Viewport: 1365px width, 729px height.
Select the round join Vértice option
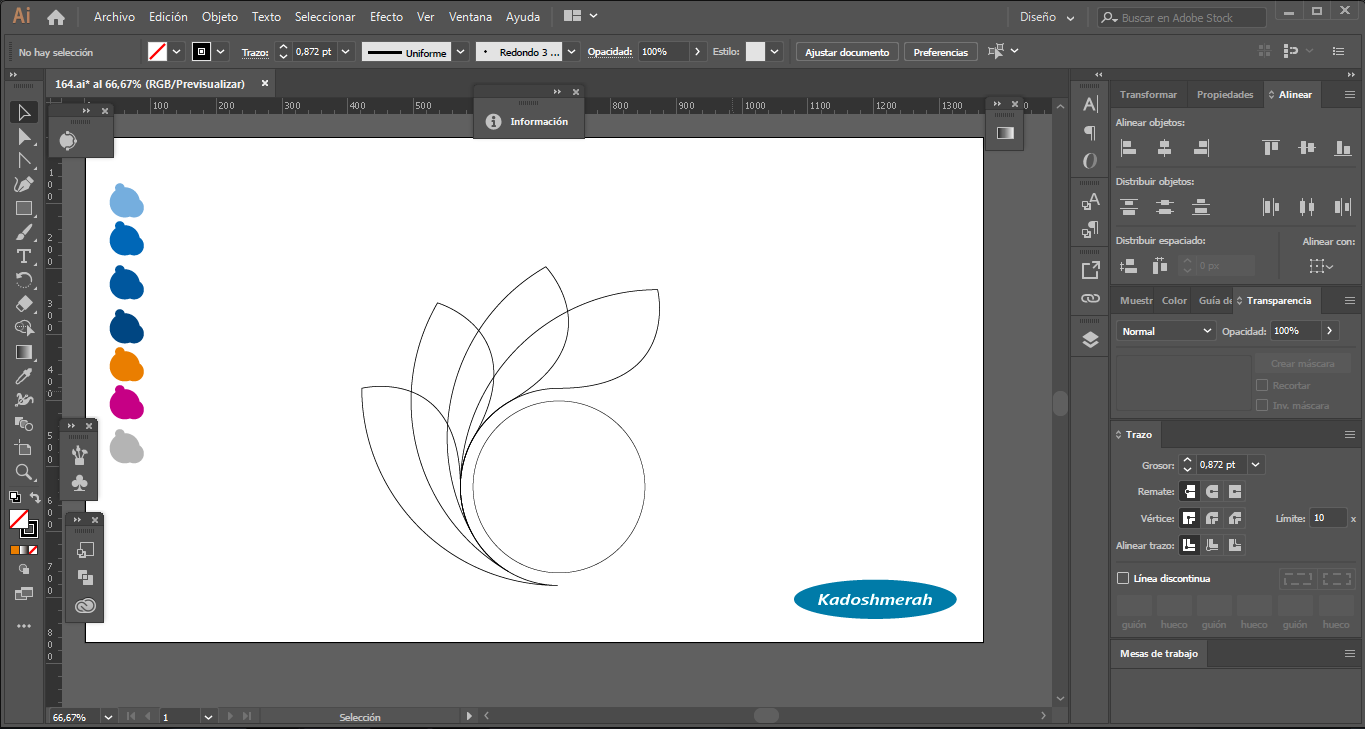coord(1212,518)
